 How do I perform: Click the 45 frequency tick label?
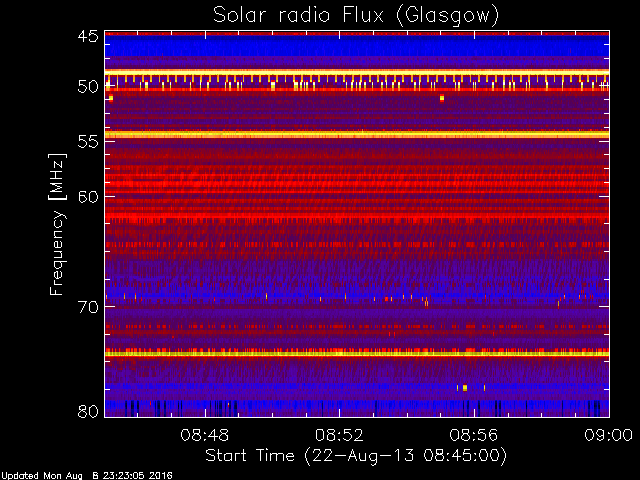(x=88, y=36)
